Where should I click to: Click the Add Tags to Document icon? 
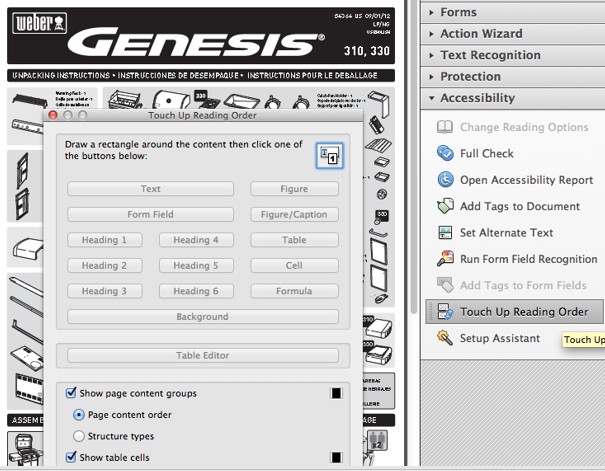click(x=445, y=206)
